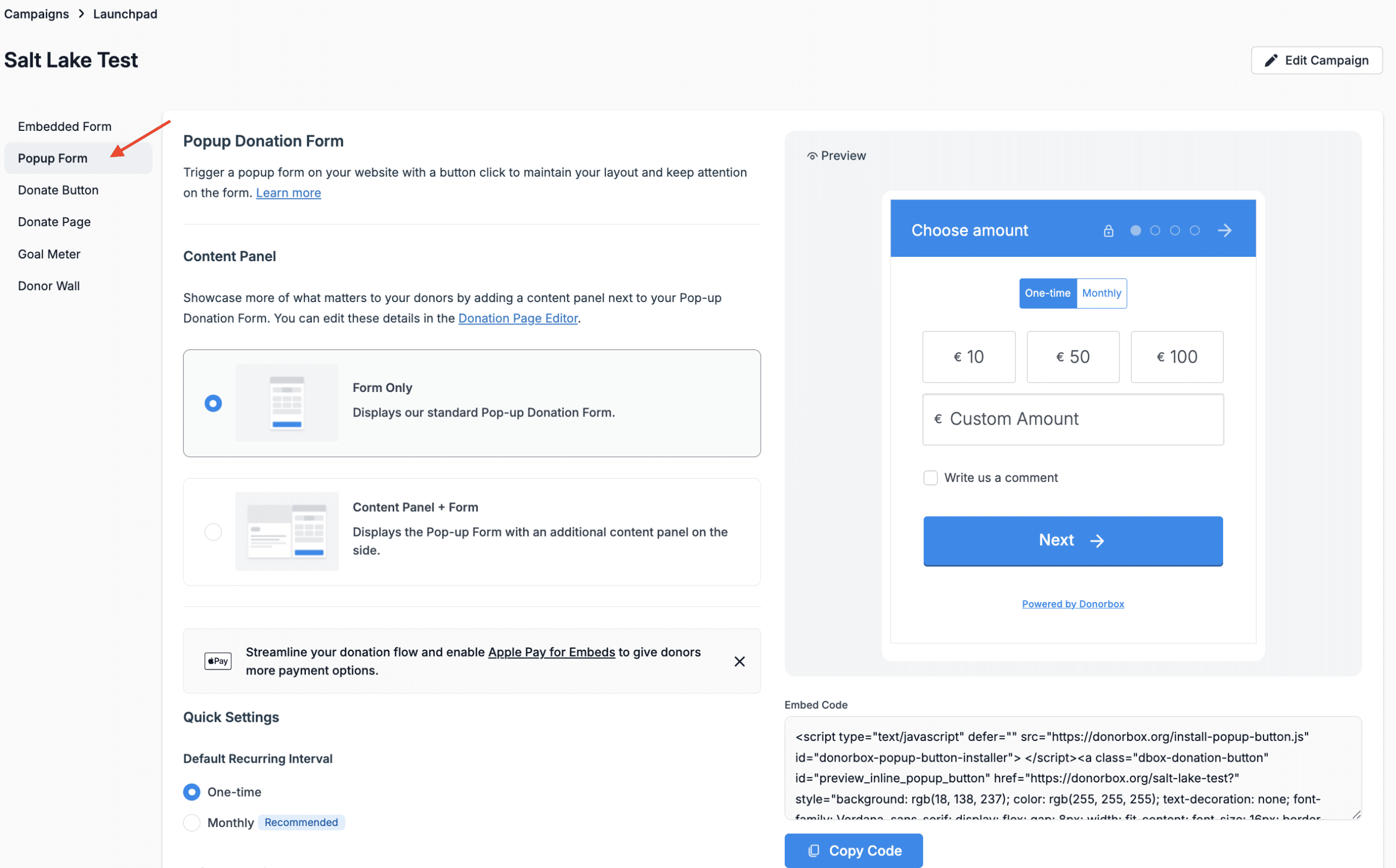The width and height of the screenshot is (1396, 868).
Task: Open the Donation Page Editor link
Action: [x=517, y=318]
